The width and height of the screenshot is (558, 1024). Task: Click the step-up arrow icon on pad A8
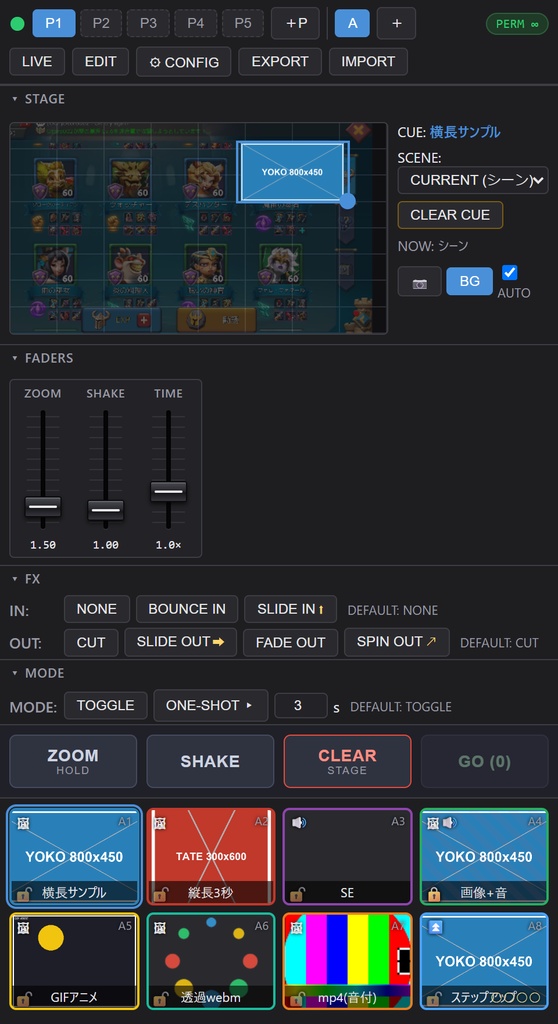click(436, 927)
